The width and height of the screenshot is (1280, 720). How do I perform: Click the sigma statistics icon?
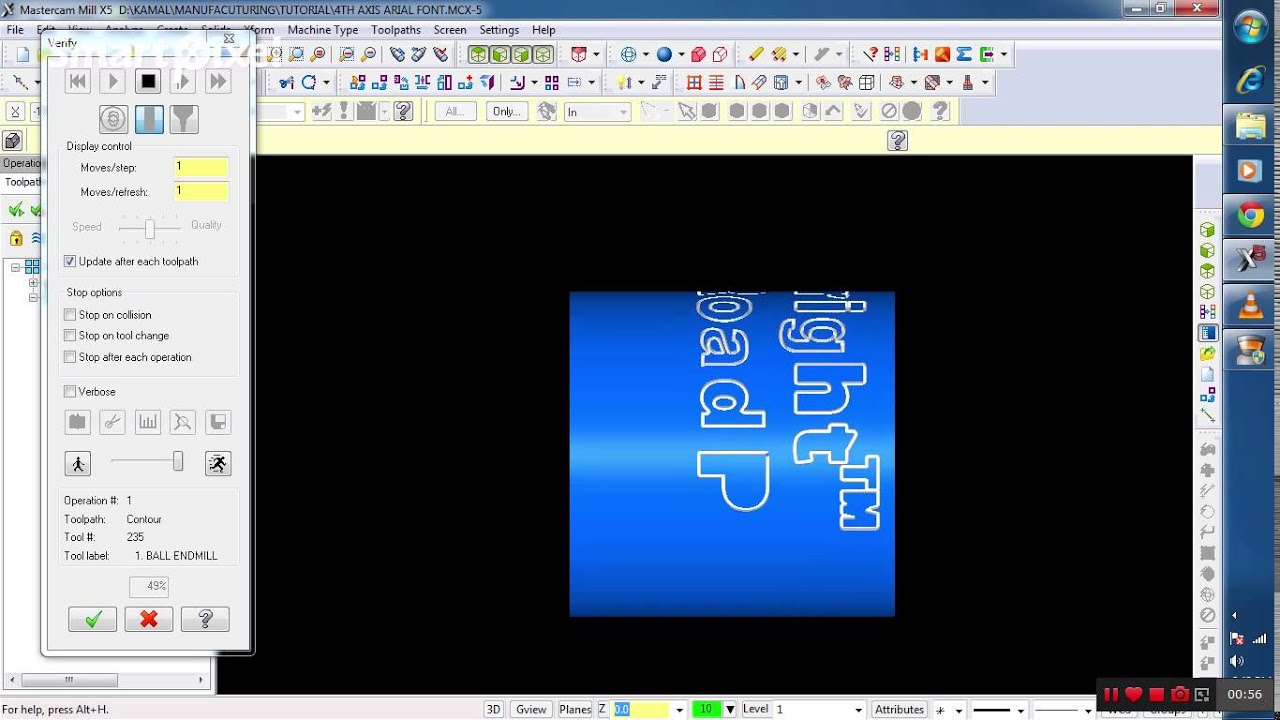coord(965,55)
